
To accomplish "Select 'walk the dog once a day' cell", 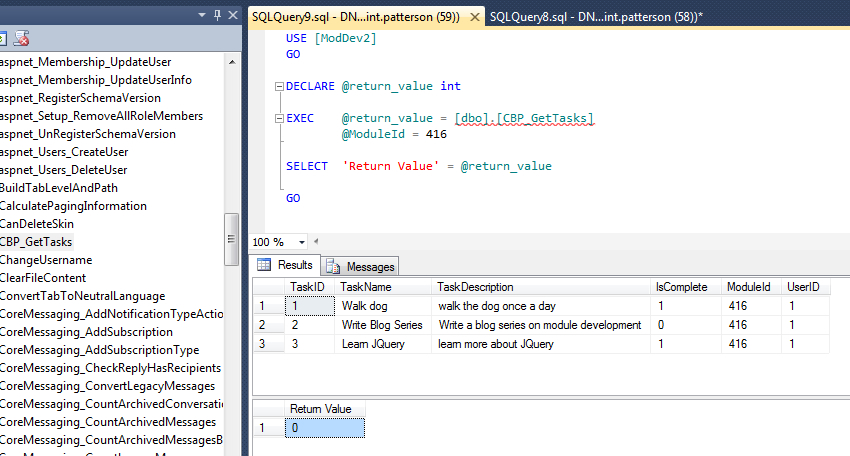I will (x=540, y=306).
